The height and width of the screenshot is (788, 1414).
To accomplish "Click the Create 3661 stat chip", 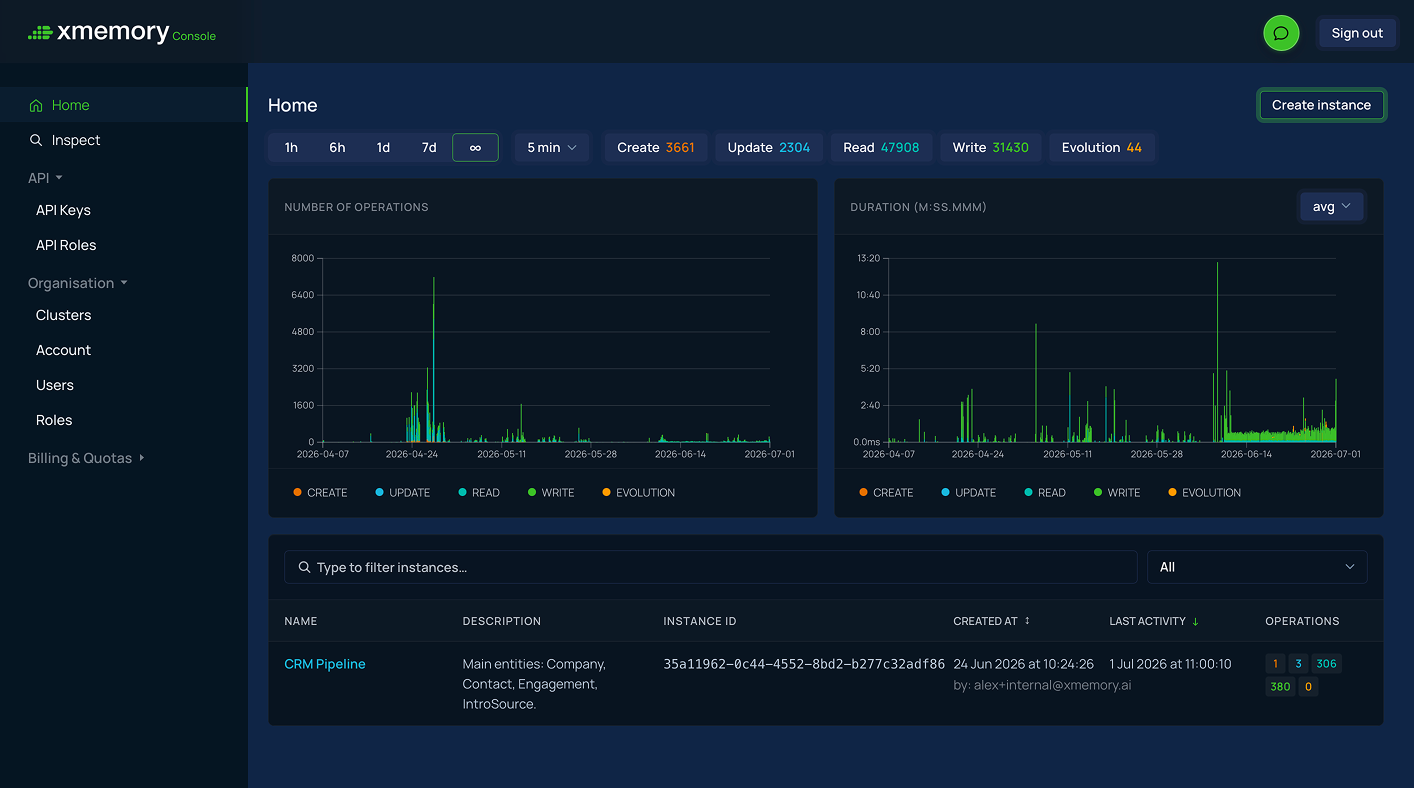I will [656, 147].
